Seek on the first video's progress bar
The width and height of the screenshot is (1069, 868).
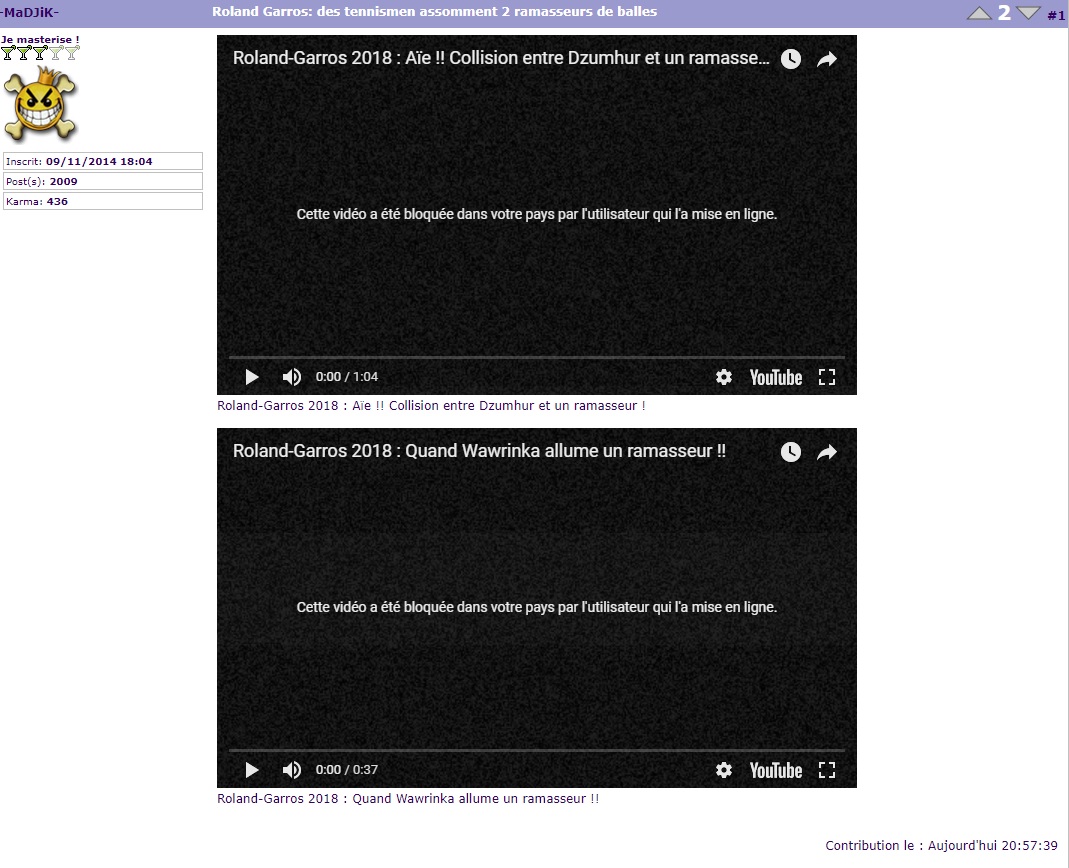pyautogui.click(x=536, y=357)
